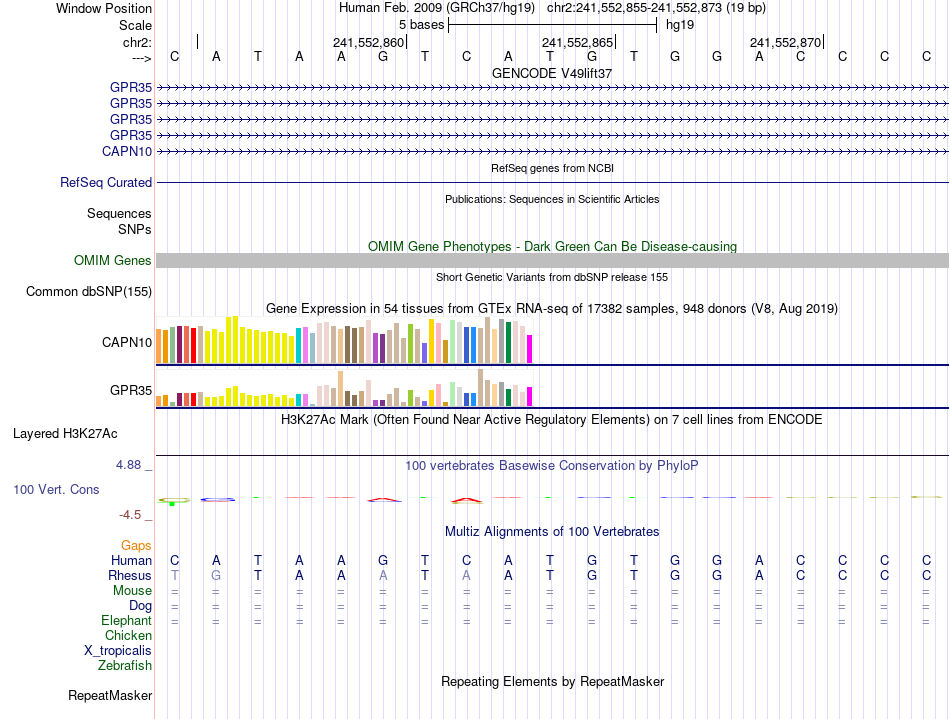Click the CAPN10 transcript label in the GENCODE track
950x719 pixels.
click(127, 151)
